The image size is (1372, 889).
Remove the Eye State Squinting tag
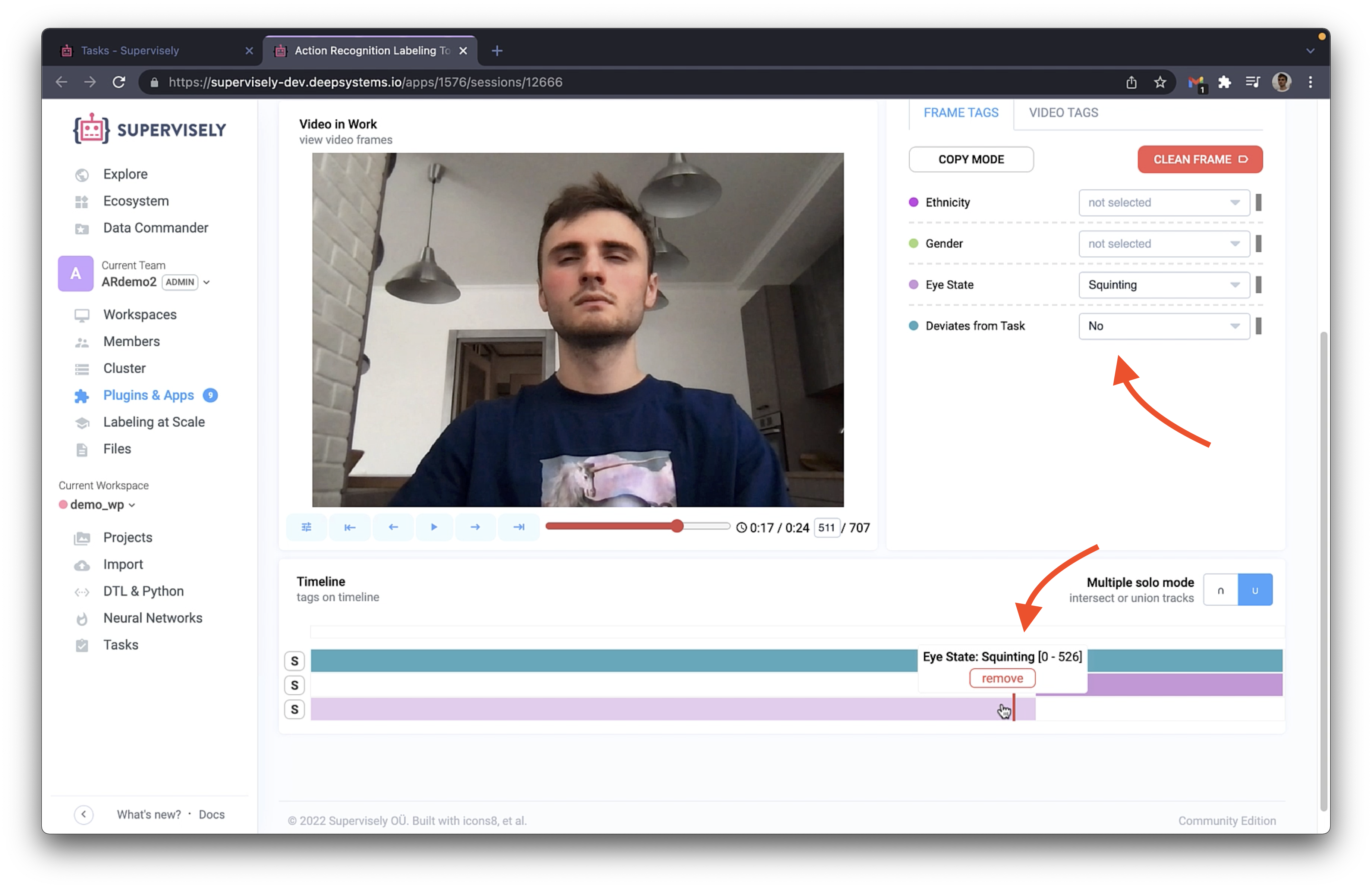pos(1002,678)
